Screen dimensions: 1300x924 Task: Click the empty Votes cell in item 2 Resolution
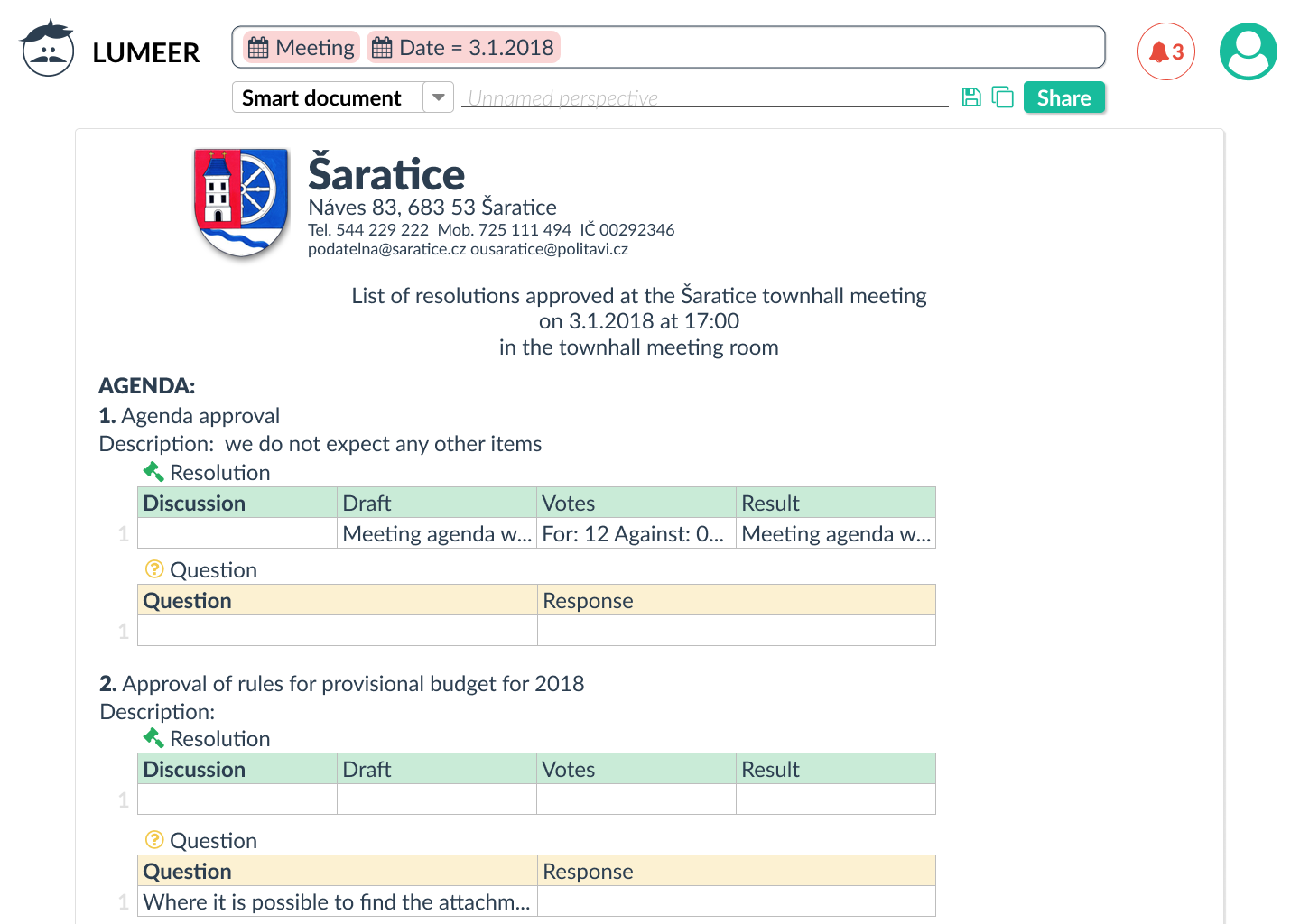636,799
